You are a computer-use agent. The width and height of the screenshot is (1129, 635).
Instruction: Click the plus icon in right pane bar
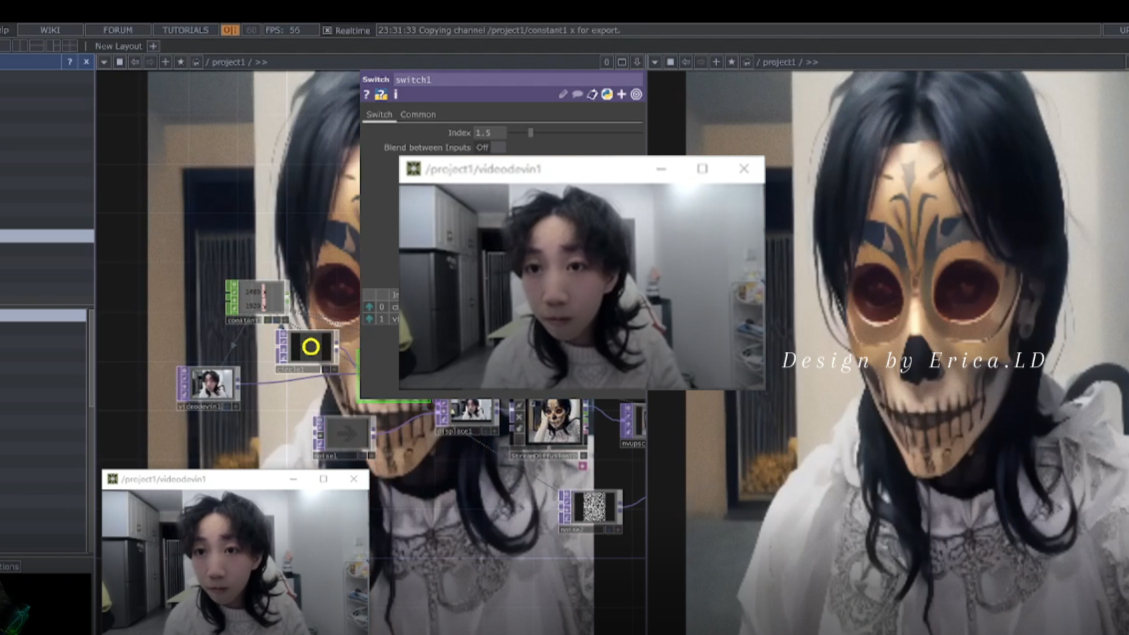point(716,62)
